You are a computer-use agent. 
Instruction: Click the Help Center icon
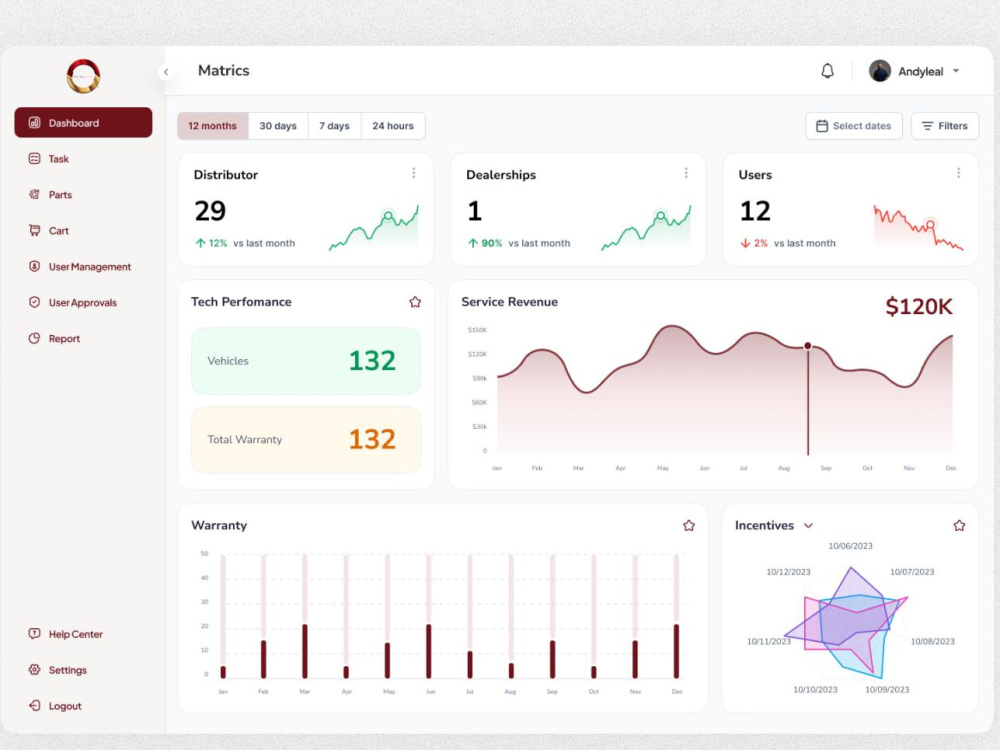point(34,633)
